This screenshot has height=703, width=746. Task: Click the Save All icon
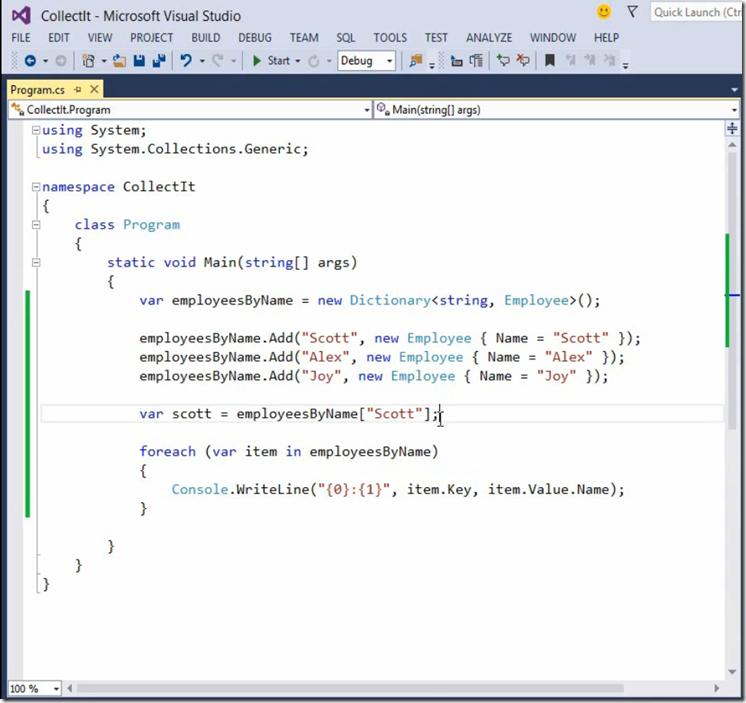(159, 60)
